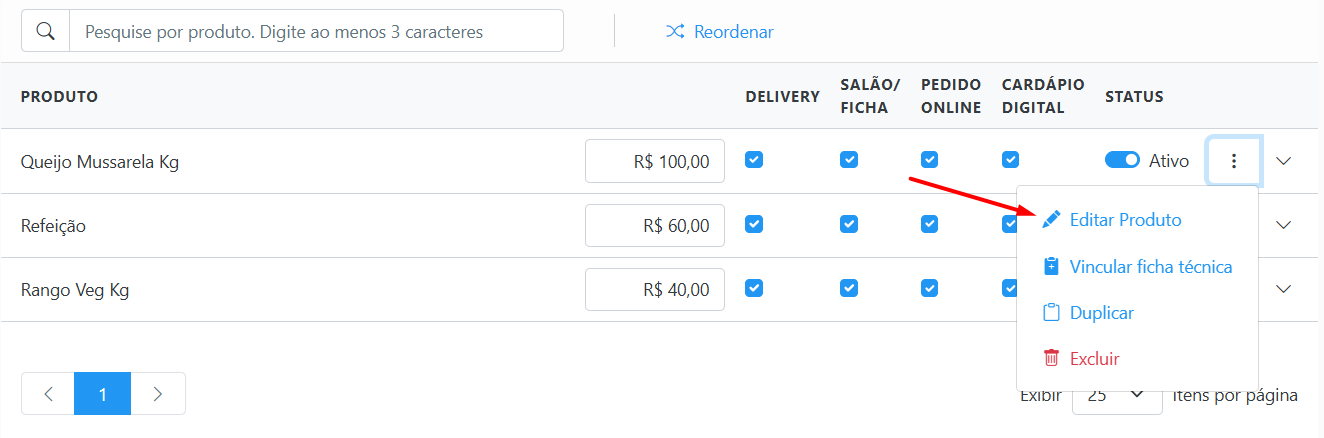Select Vincular ficha técnica menu option
The height and width of the screenshot is (438, 1324).
tap(1150, 267)
